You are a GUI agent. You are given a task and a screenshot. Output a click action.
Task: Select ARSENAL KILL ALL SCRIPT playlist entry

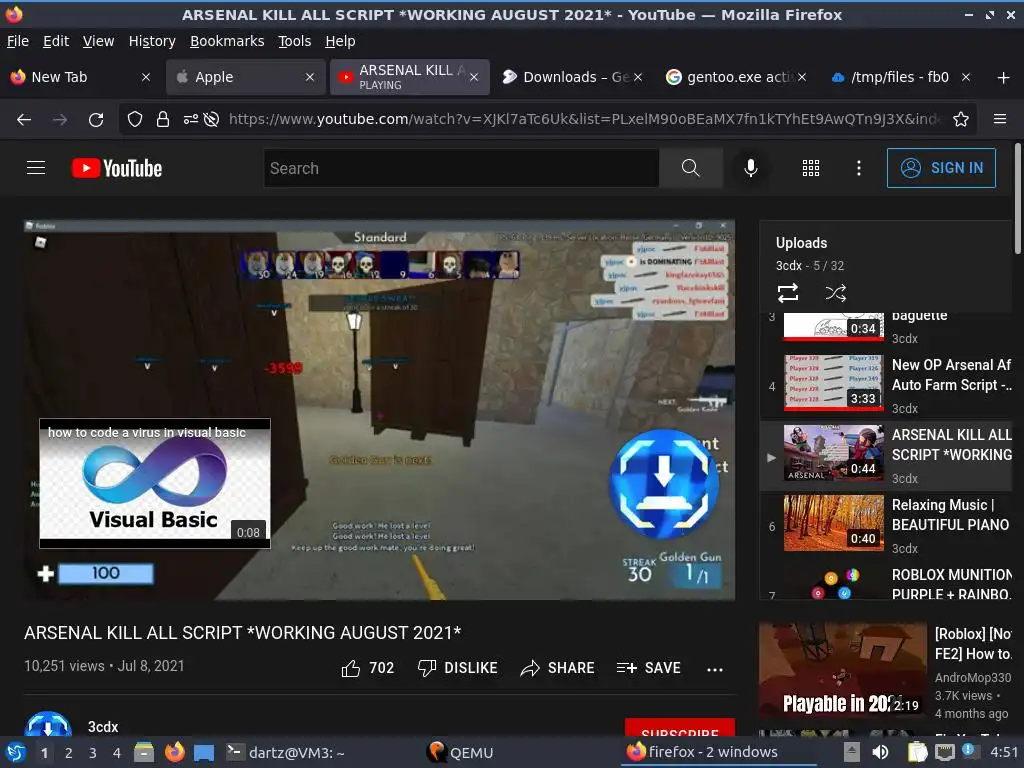click(887, 456)
